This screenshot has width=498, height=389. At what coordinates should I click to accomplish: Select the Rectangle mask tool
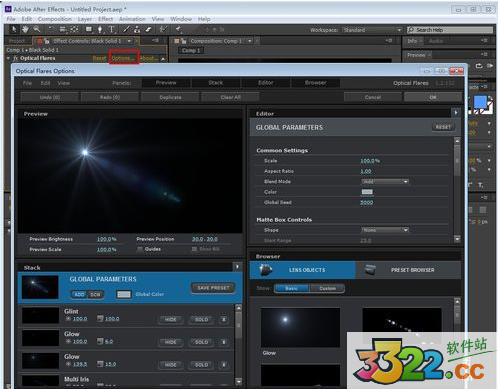pos(89,30)
